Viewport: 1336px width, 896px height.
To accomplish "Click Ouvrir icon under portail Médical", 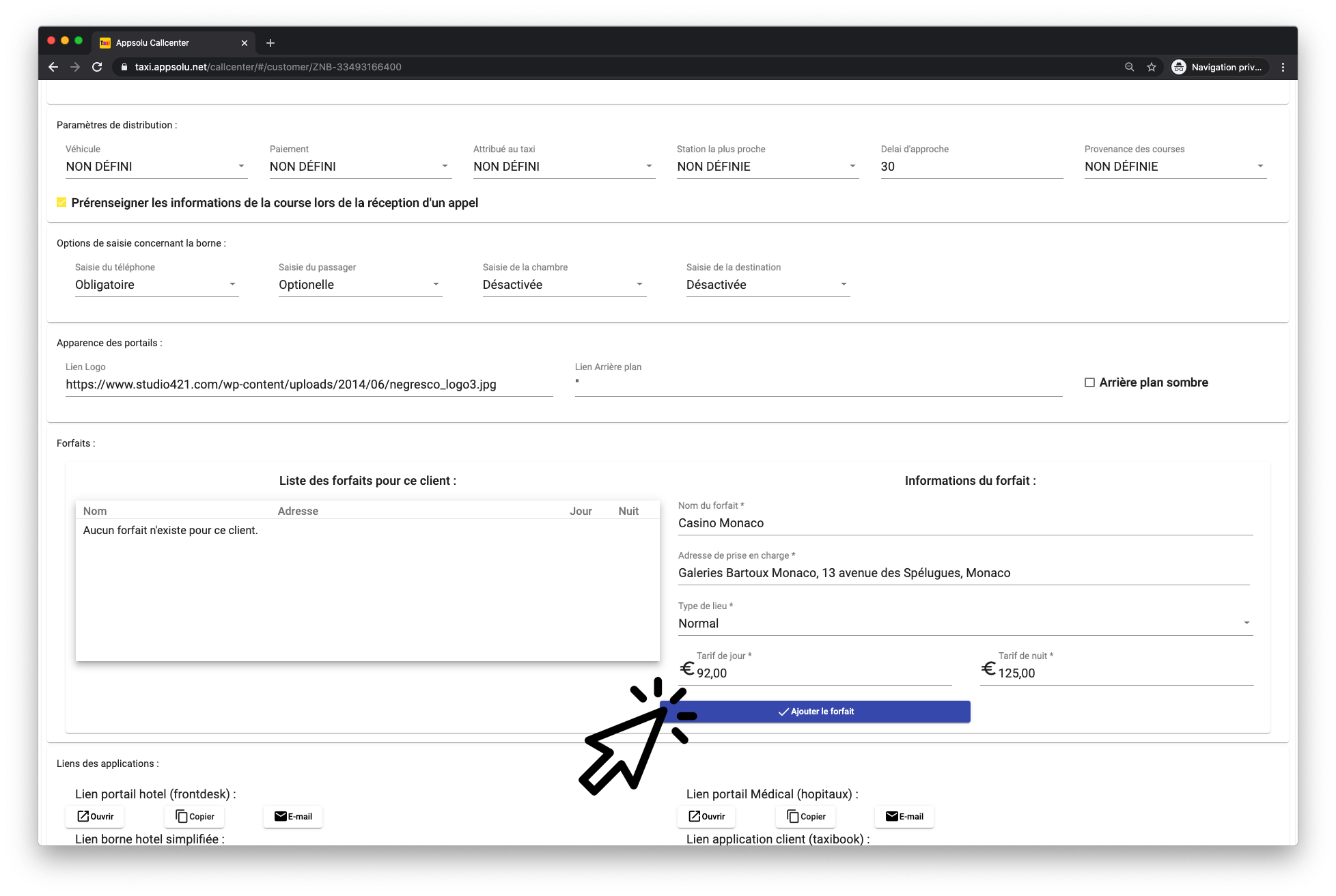I will (x=695, y=816).
